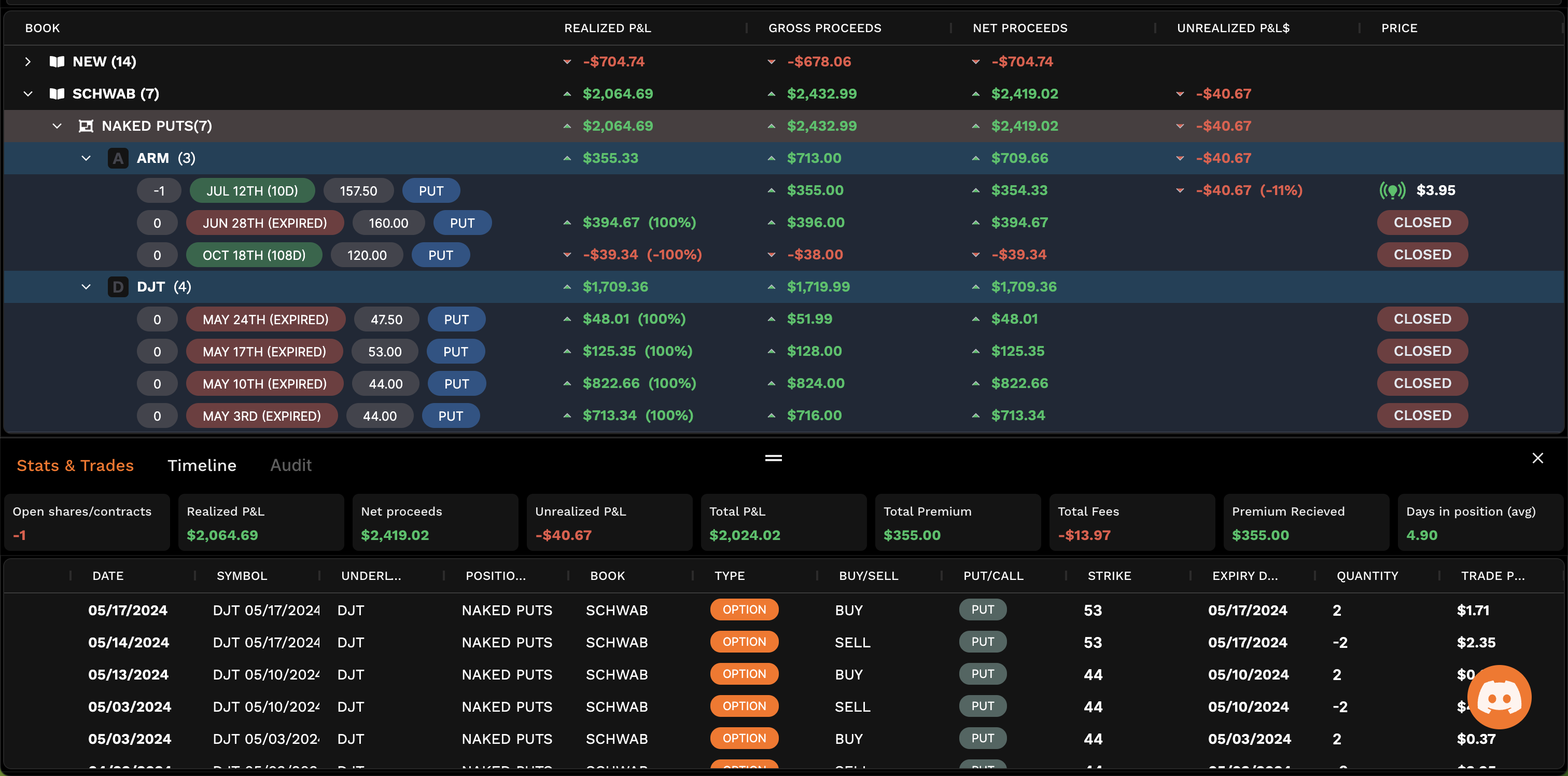Click the MAY 3RD (EXPIRED) pill
The height and width of the screenshot is (776, 1568).
click(x=262, y=416)
